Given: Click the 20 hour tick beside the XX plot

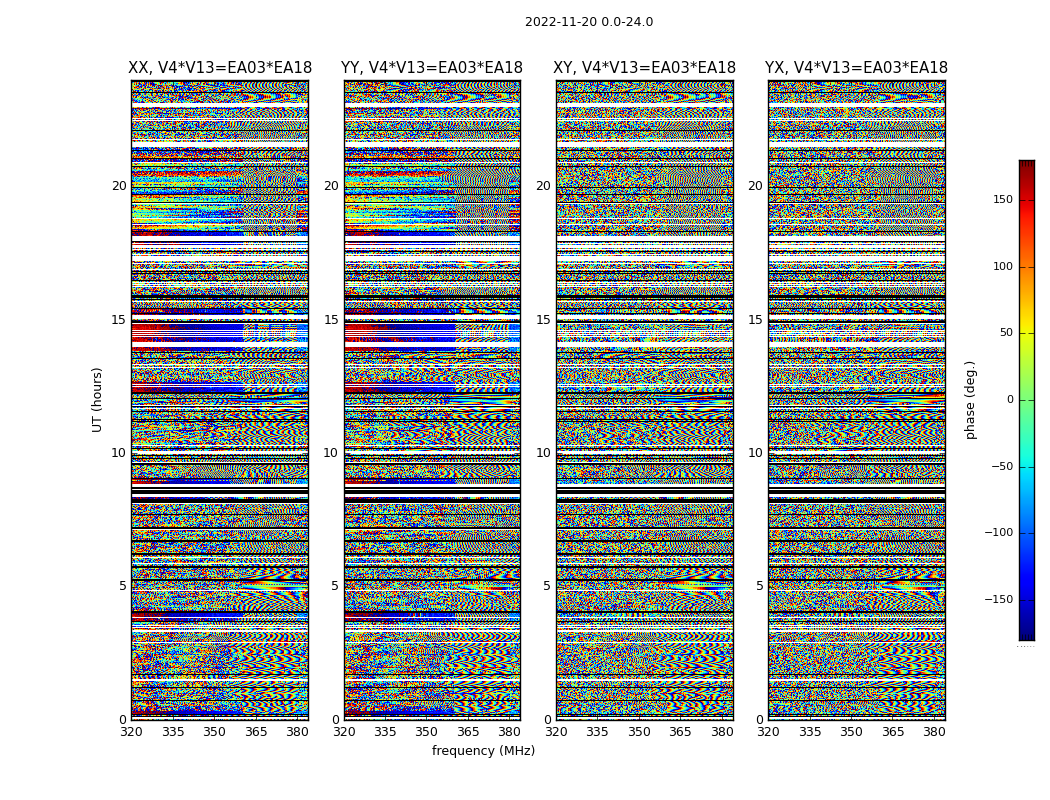Looking at the screenshot, I should [x=119, y=186].
